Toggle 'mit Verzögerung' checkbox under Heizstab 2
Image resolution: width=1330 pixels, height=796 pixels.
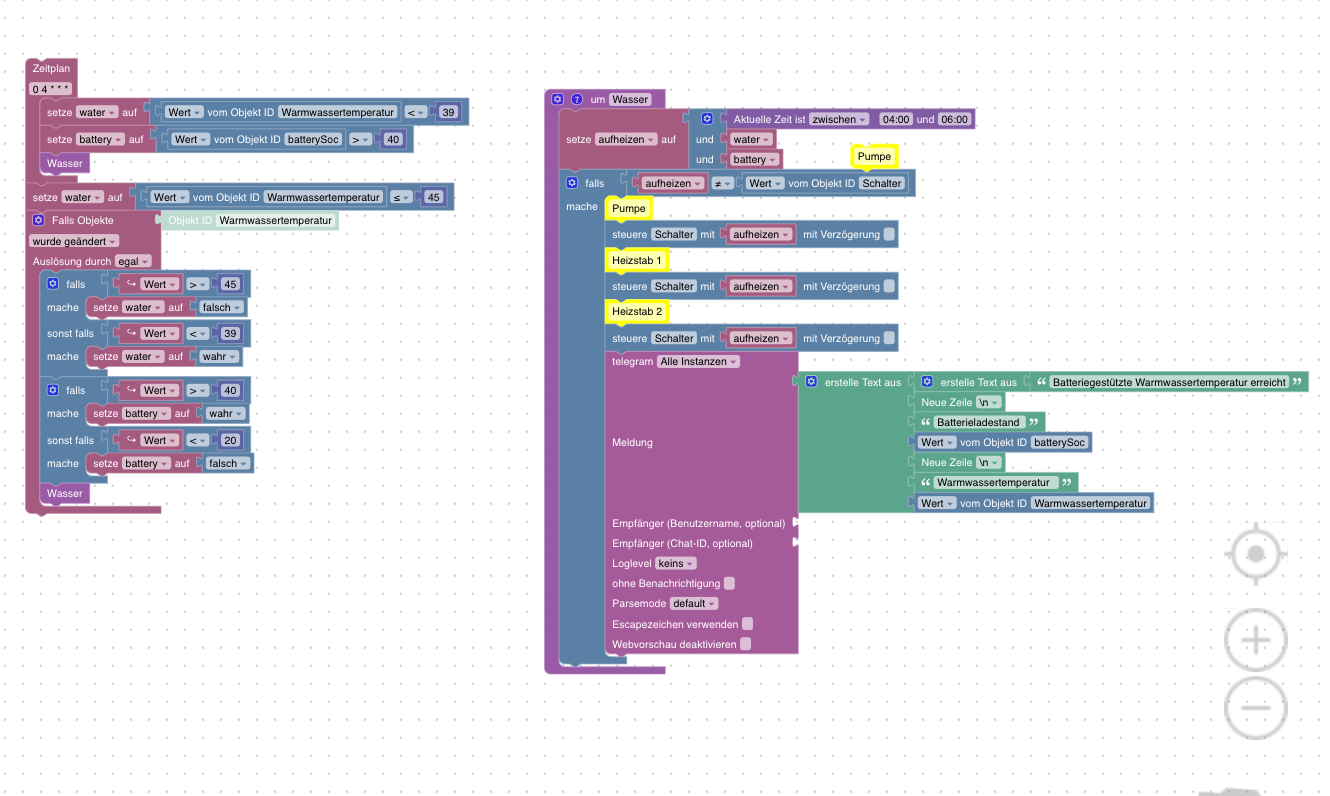tap(889, 338)
